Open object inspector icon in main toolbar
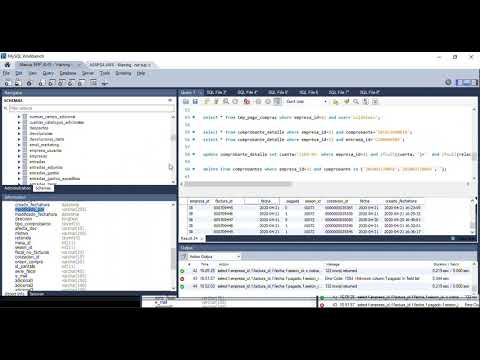Viewport: 480px width, 360px height. [x=29, y=83]
